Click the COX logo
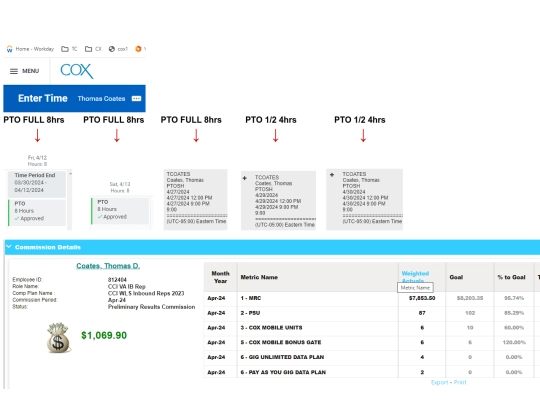This screenshot has height=405, width=540. [77, 71]
